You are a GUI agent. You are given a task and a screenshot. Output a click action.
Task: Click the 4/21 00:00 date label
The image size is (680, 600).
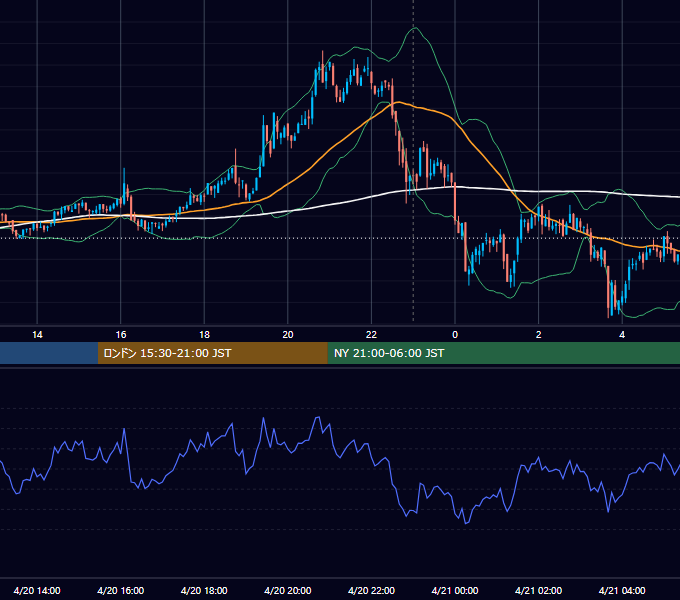pyautogui.click(x=455, y=590)
